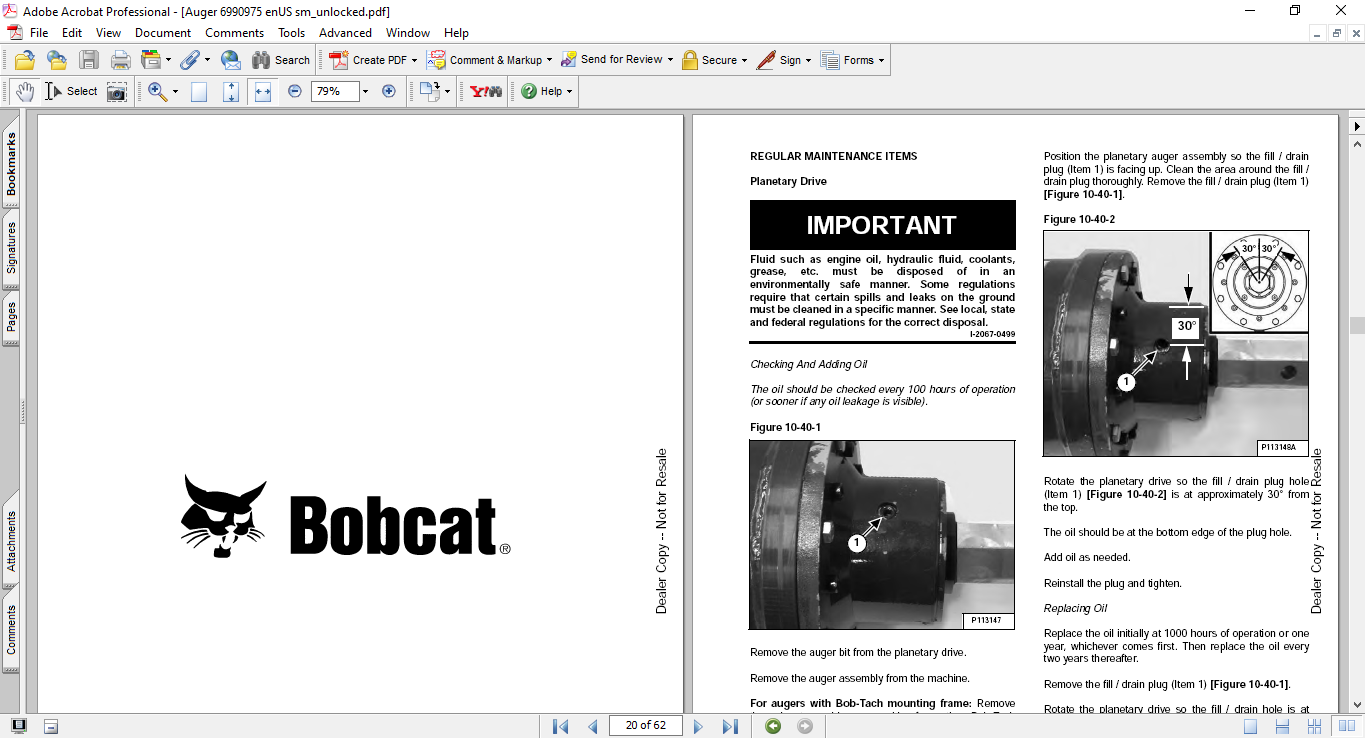Click the zoom percentage field showing 79%
This screenshot has height=738, width=1365.
pyautogui.click(x=335, y=91)
